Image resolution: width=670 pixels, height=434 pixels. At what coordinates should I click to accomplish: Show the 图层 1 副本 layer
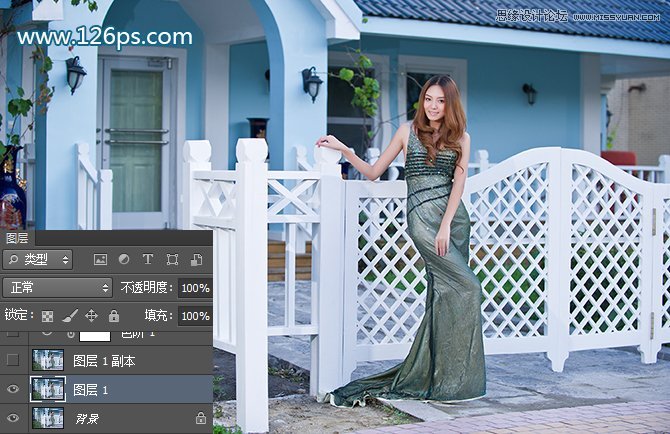click(x=12, y=361)
